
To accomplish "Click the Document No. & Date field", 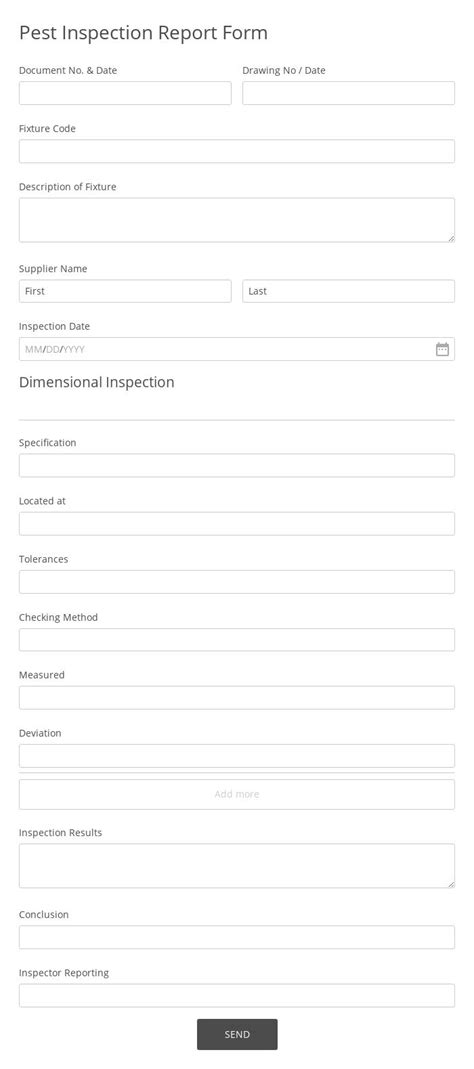I will point(125,93).
